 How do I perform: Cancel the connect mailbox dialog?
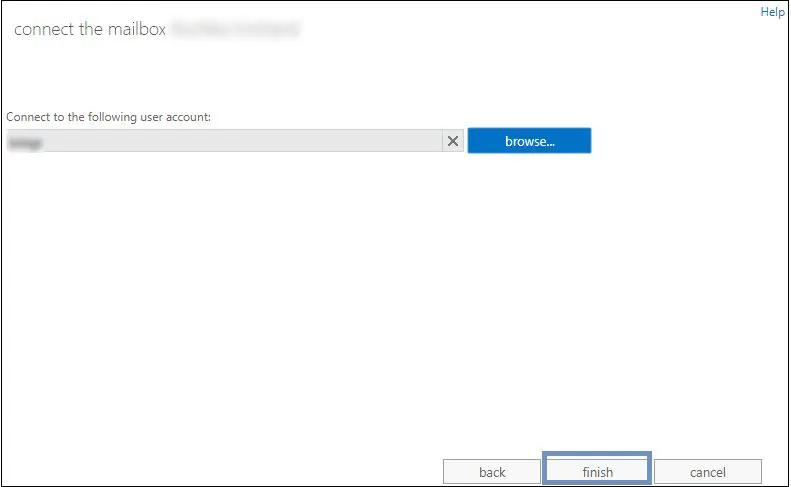pos(708,472)
